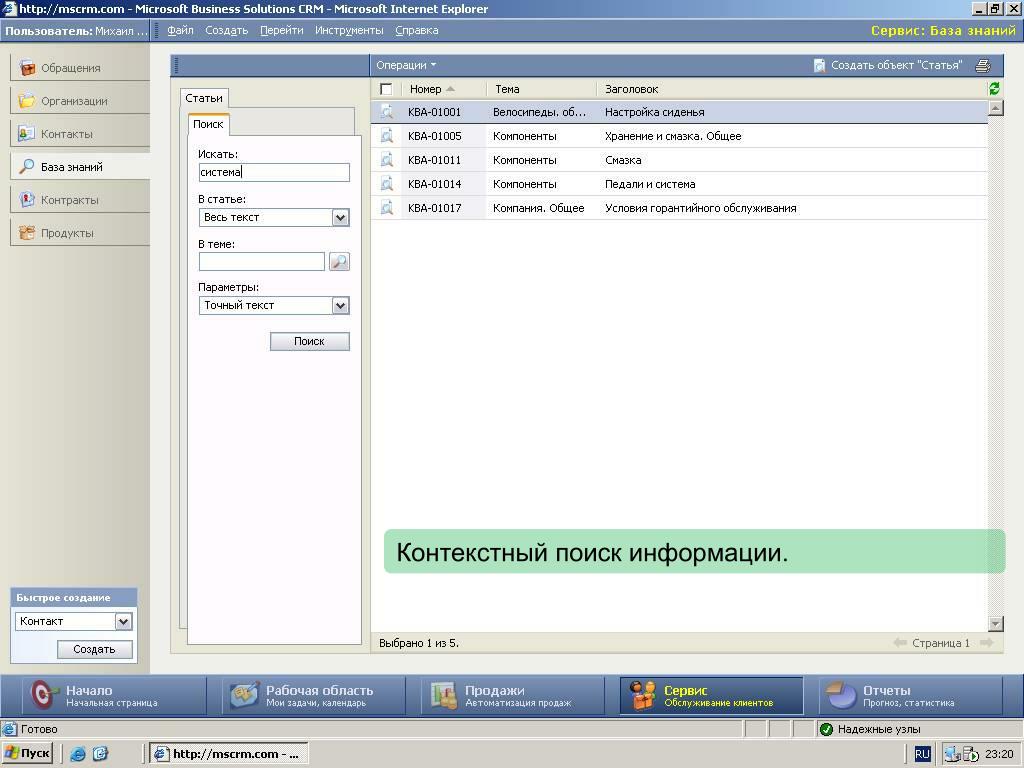Open the Параметры dropdown
The width and height of the screenshot is (1024, 768).
click(340, 306)
